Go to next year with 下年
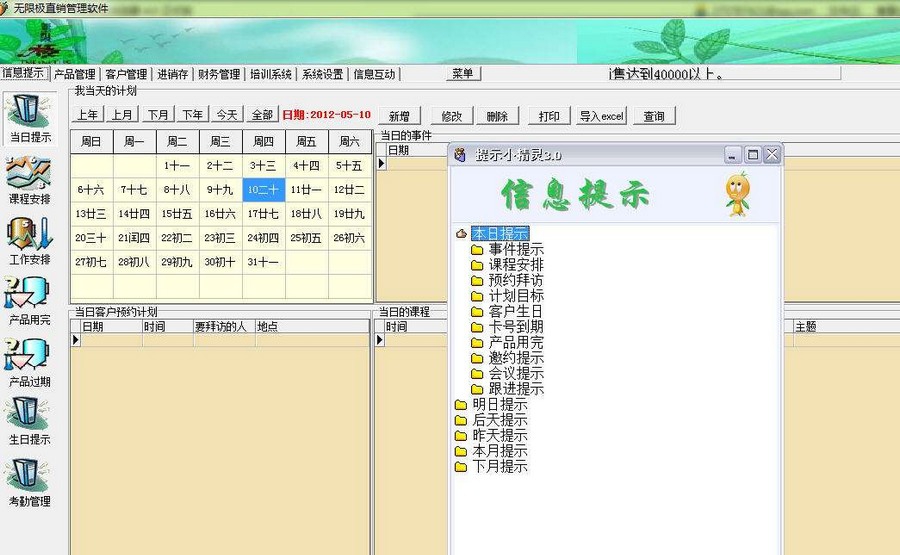The height and width of the screenshot is (555, 900). coord(192,115)
